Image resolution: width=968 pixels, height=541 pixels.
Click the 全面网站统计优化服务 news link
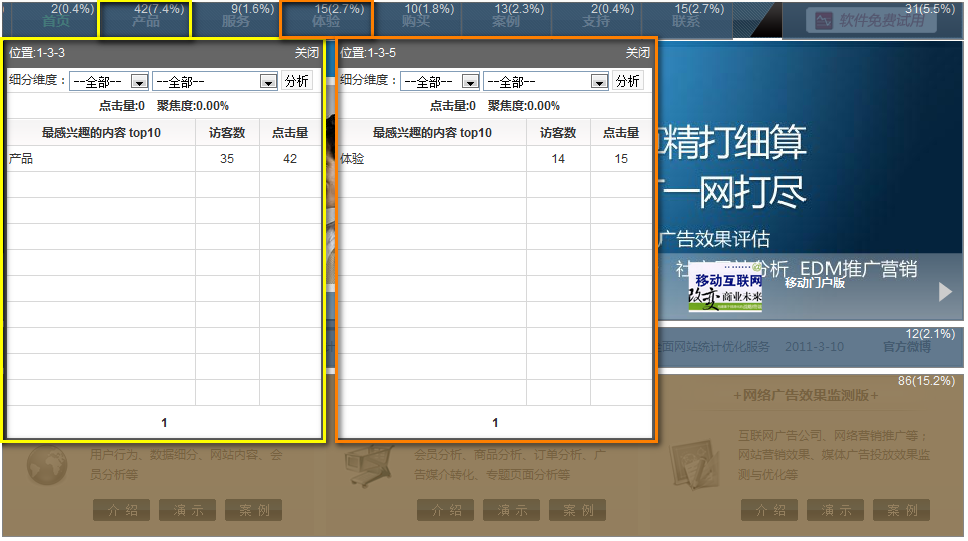(714, 347)
